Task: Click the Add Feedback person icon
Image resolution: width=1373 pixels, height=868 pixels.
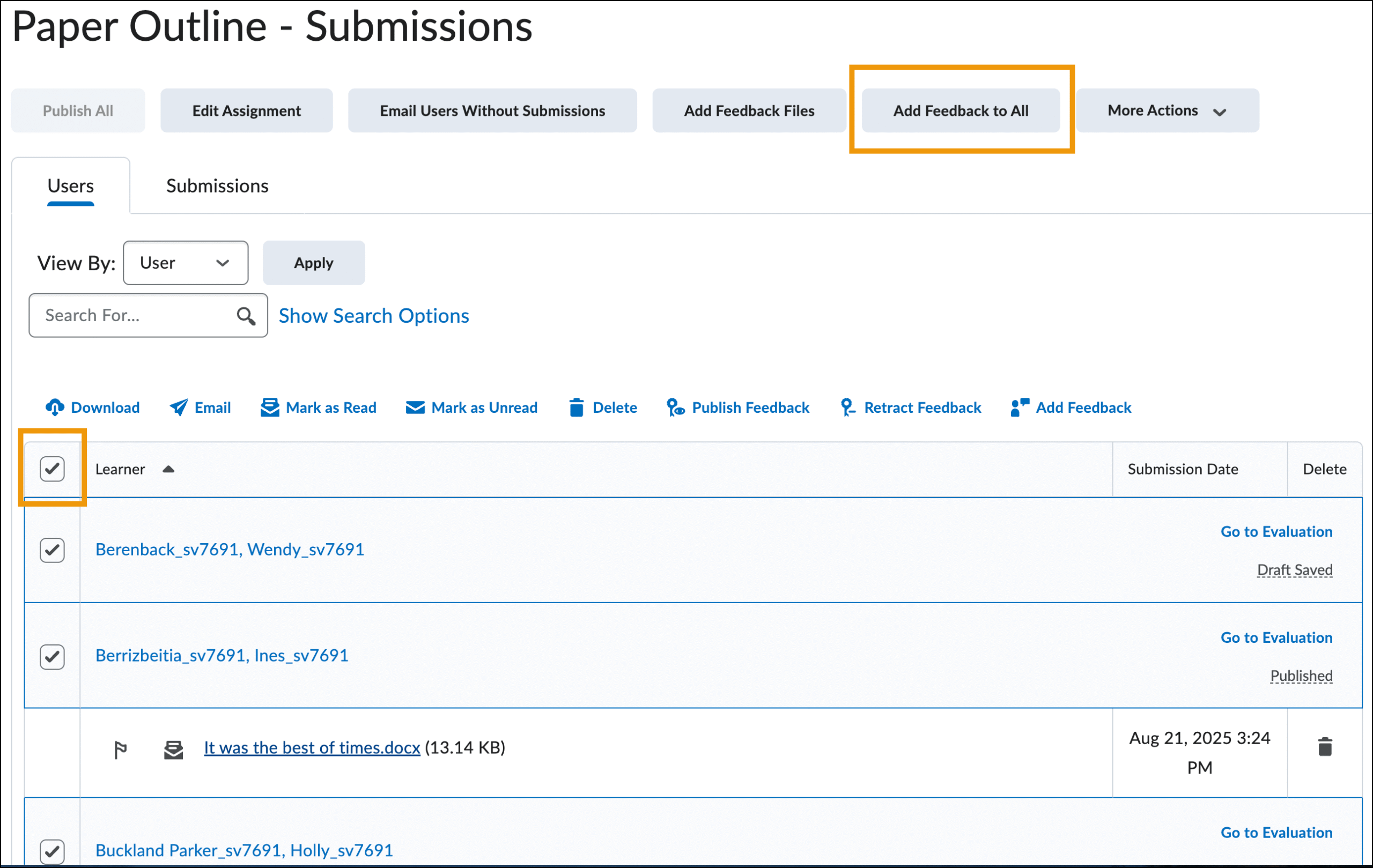Action: pyautogui.click(x=1019, y=407)
